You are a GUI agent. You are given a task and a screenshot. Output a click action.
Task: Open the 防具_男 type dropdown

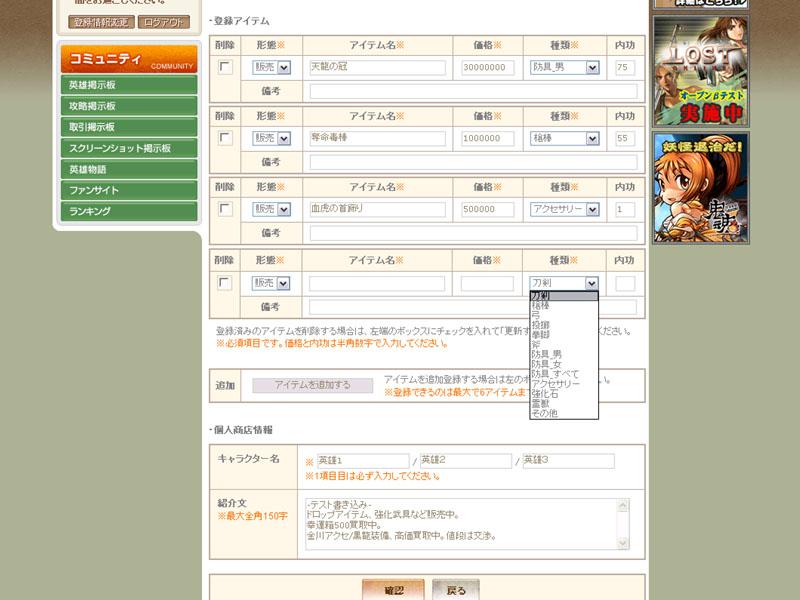(564, 67)
